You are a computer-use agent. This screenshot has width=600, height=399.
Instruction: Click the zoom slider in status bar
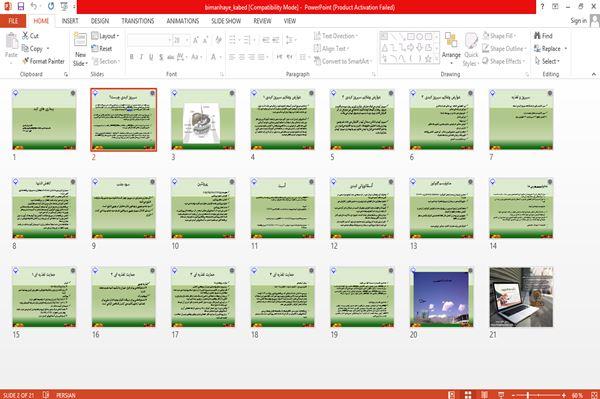(x=538, y=395)
